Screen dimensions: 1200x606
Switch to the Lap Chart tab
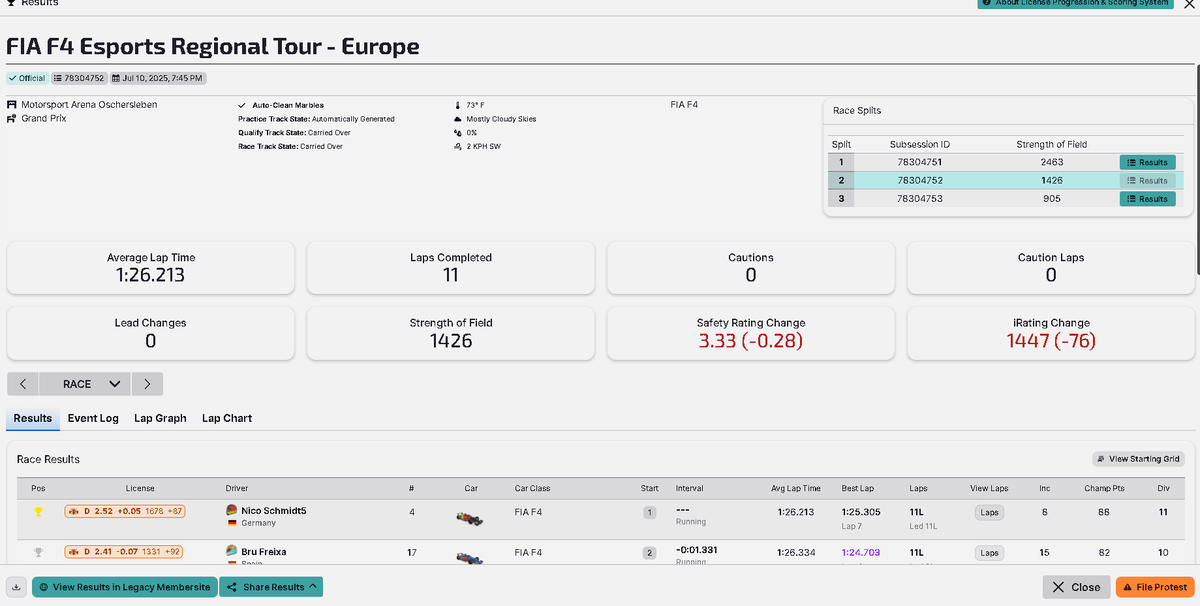pos(227,418)
